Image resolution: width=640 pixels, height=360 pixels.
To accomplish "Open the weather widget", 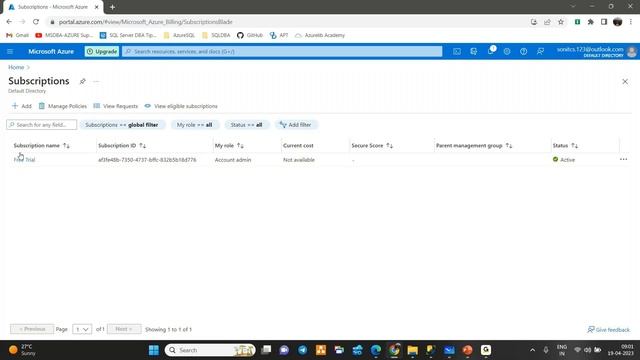I will [23, 350].
